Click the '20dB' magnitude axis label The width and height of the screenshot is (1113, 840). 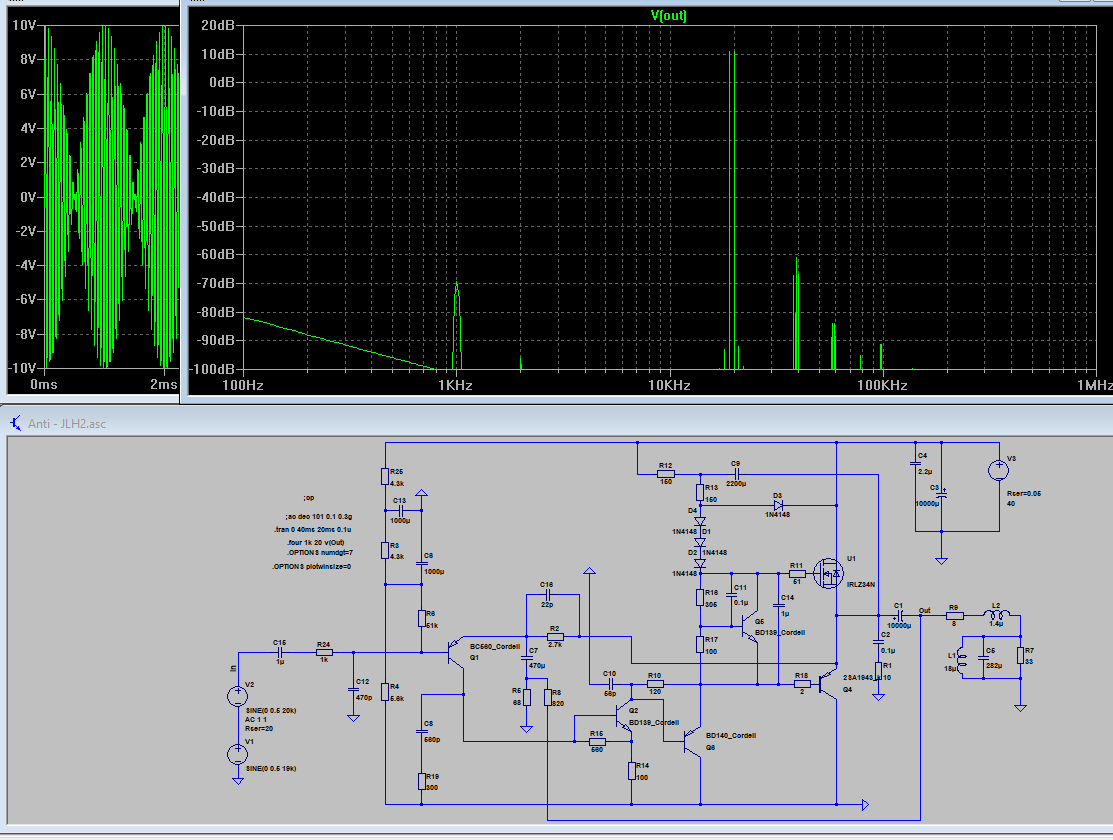[218, 25]
